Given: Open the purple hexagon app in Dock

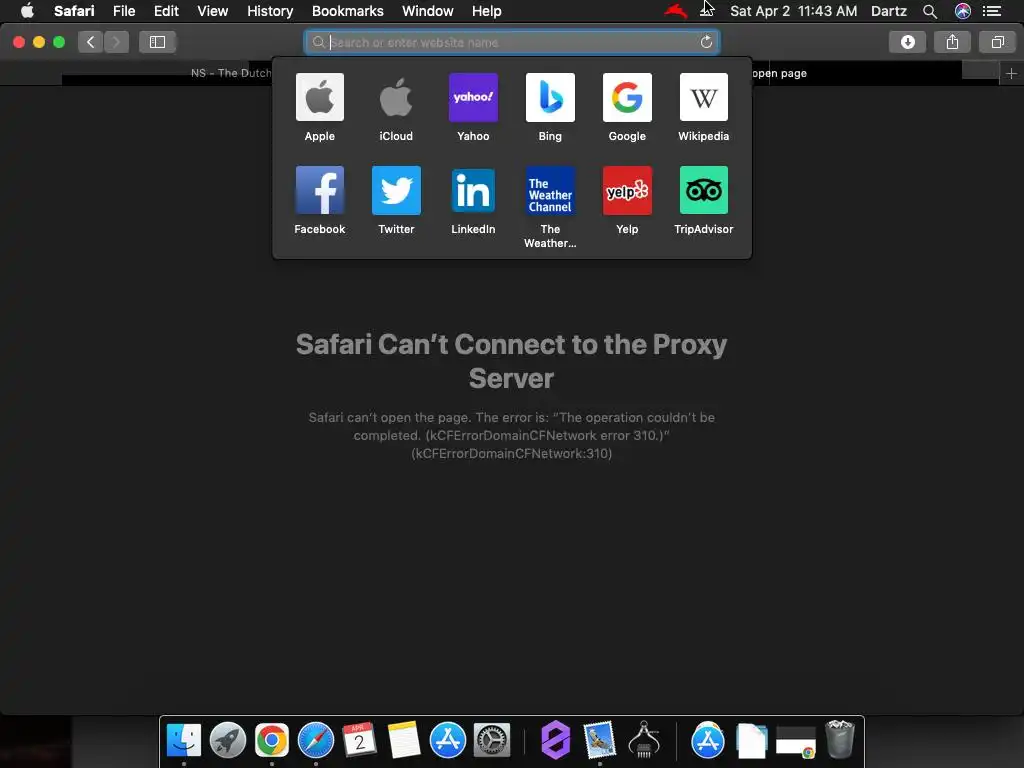Looking at the screenshot, I should pyautogui.click(x=556, y=740).
